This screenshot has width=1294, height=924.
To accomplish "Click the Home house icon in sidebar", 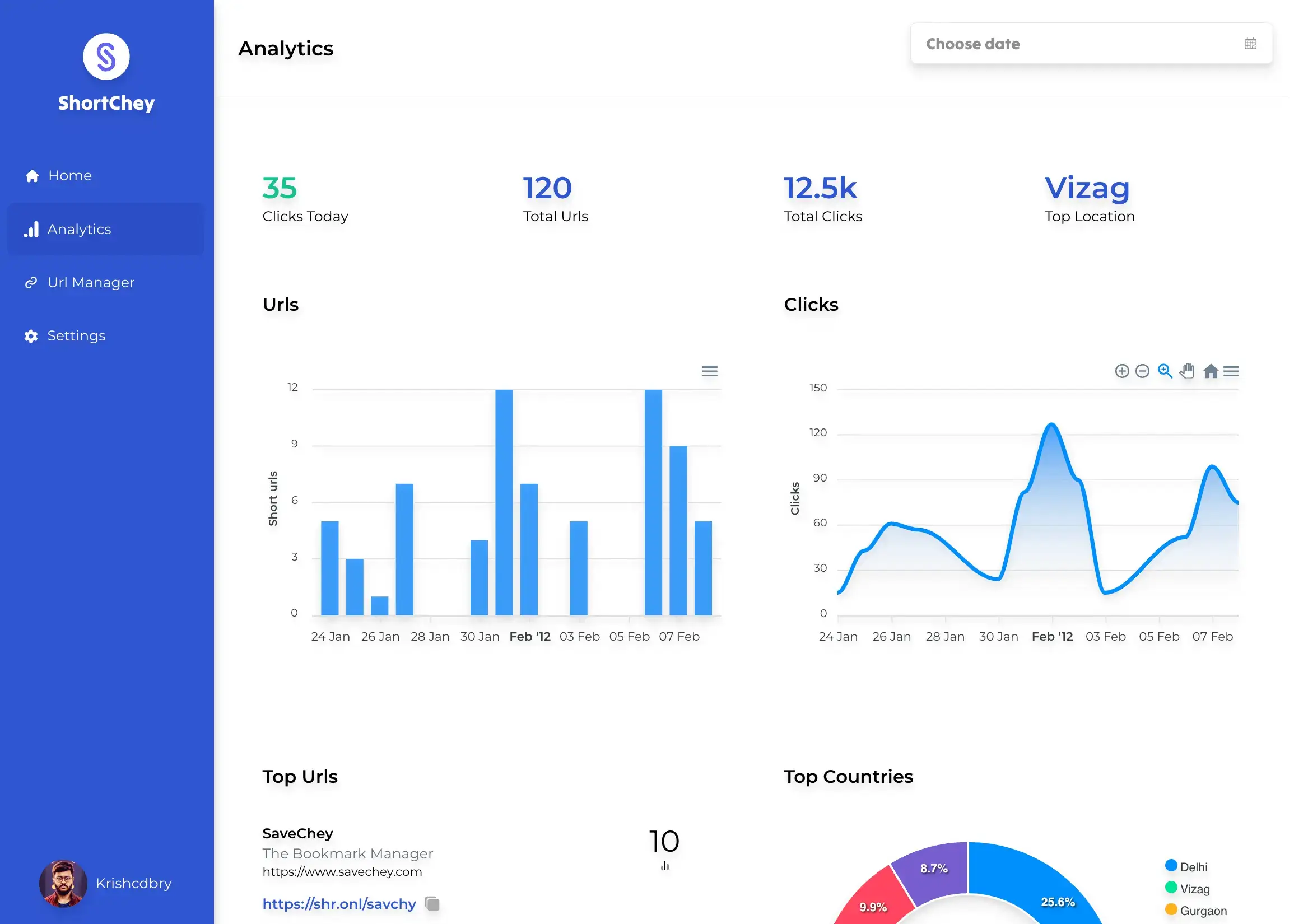I will tap(32, 176).
